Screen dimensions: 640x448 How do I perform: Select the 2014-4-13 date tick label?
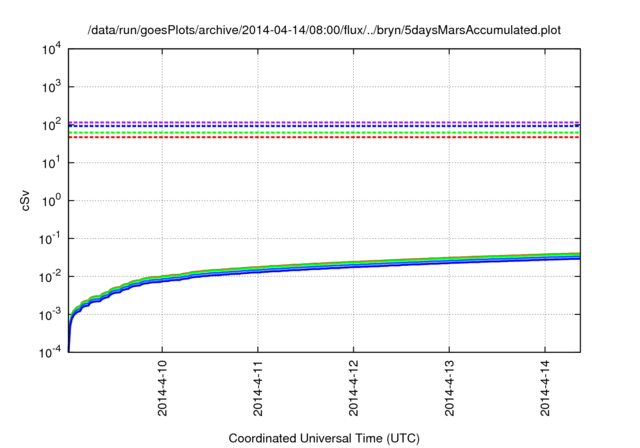[x=449, y=388]
